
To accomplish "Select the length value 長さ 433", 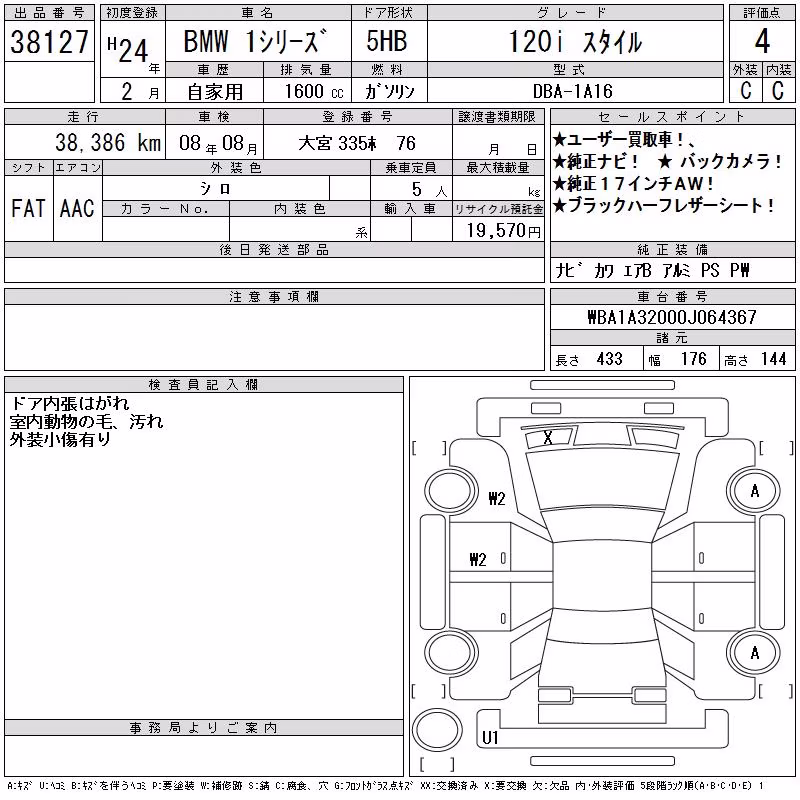I will click(x=589, y=359).
